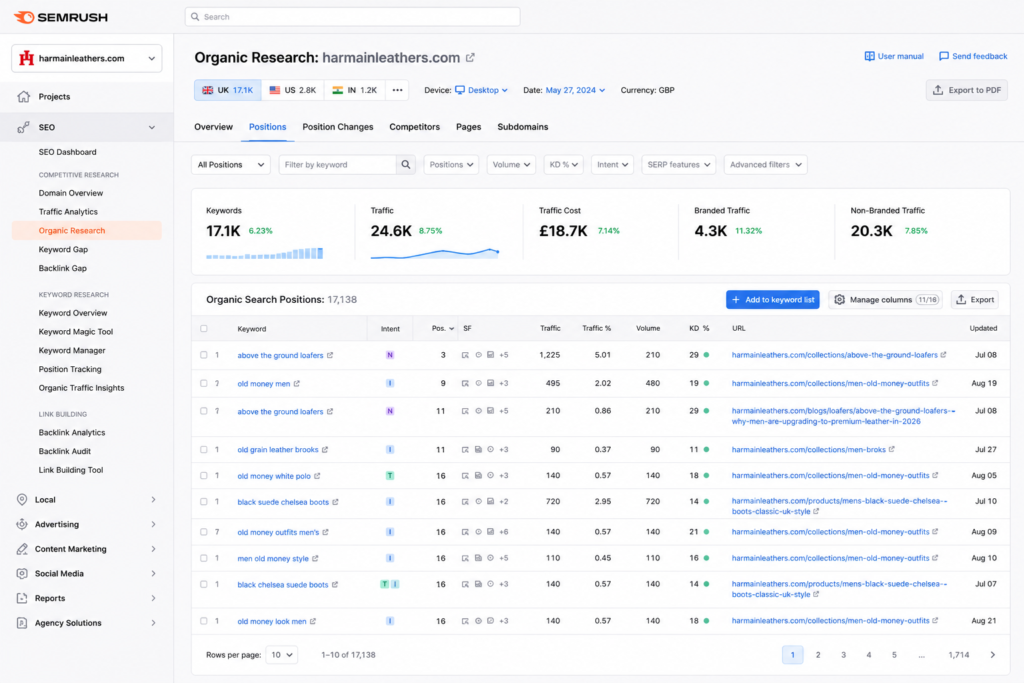1024x683 pixels.
Task: Check the 'old money men' row checkbox
Action: click(204, 383)
